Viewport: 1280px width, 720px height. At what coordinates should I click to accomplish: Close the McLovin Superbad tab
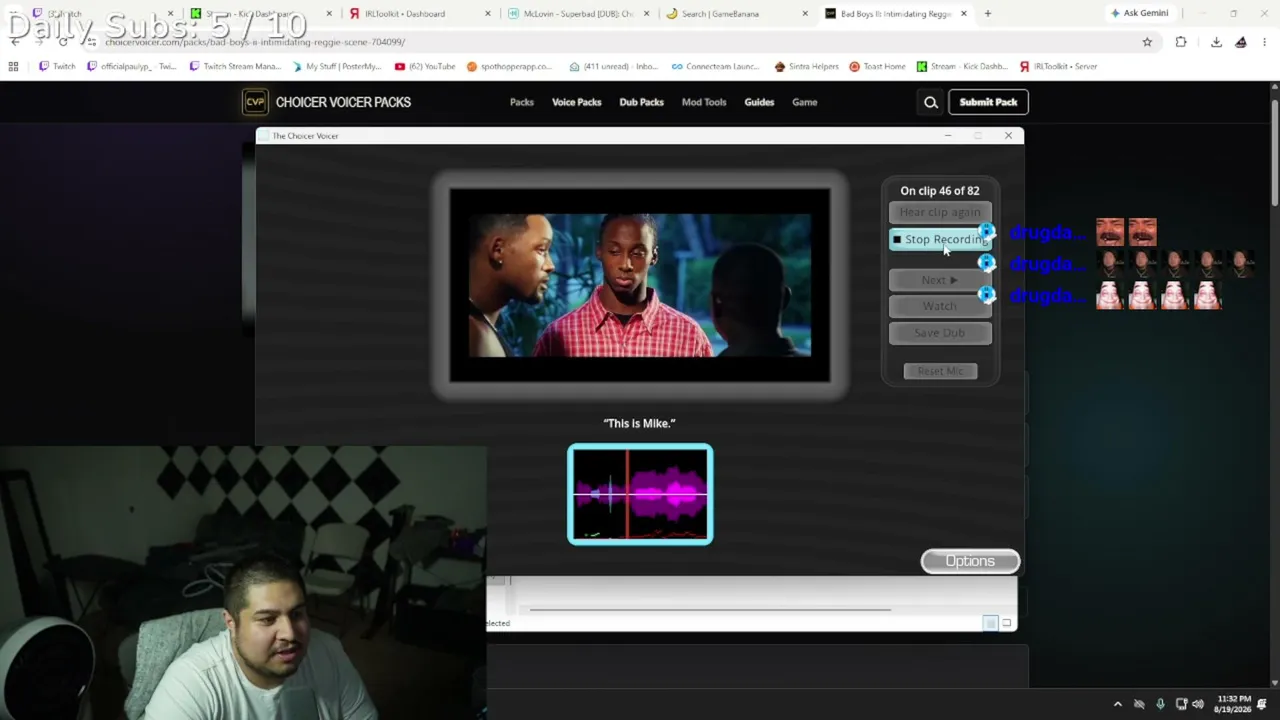tap(647, 14)
